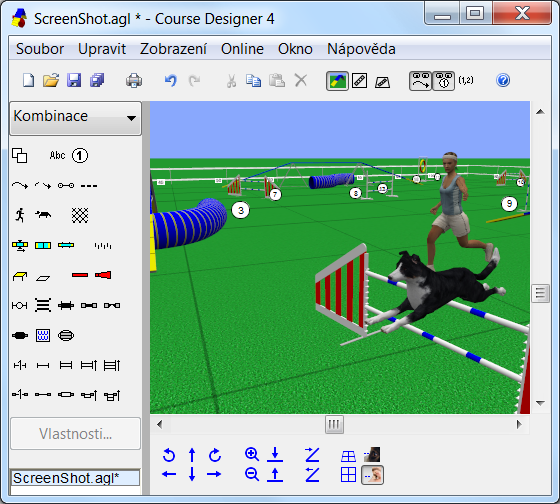Viewport: 560px width, 504px height.
Task: Open the Kombinace dropdown list
Action: 76,118
